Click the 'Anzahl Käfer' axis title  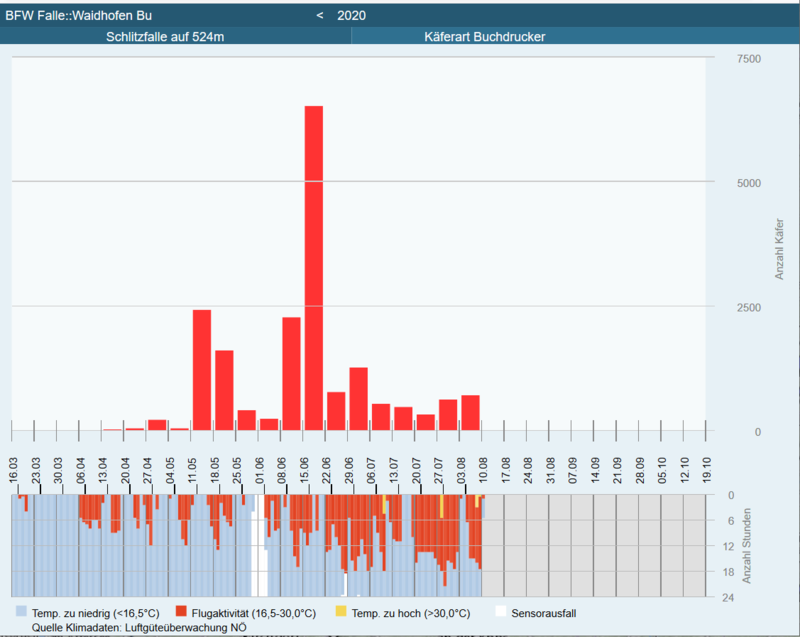(x=779, y=245)
